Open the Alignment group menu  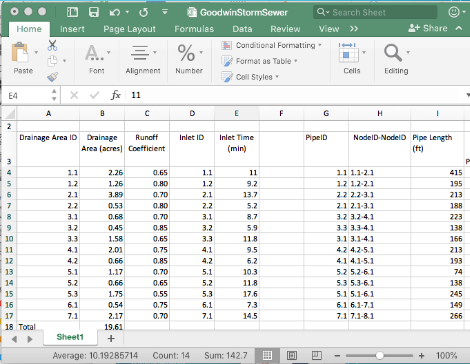tap(143, 59)
